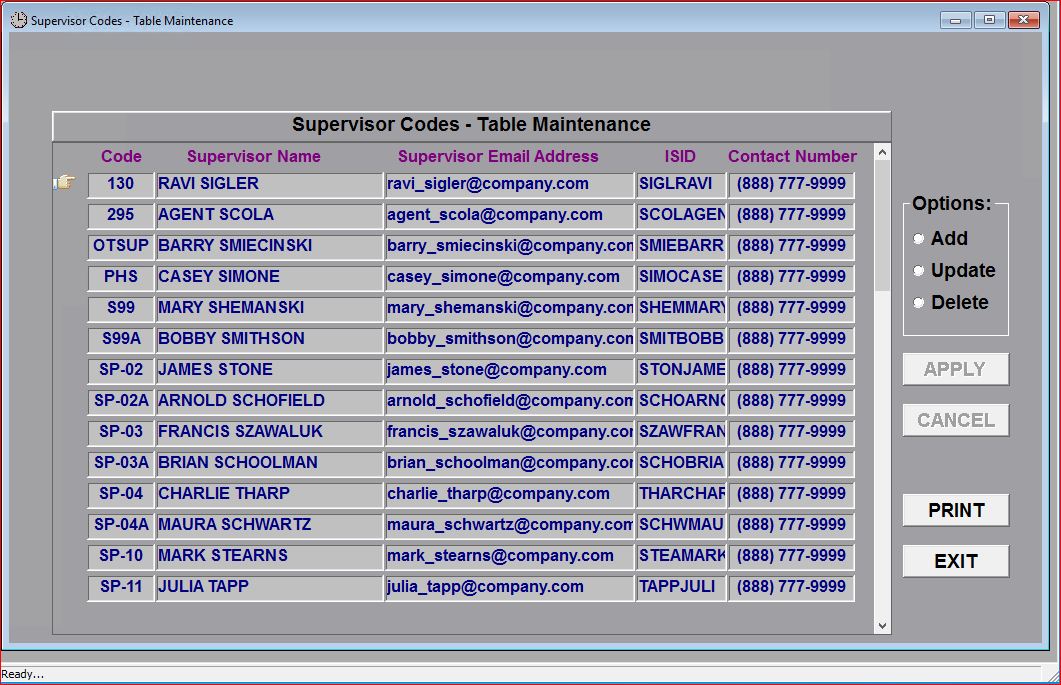Image resolution: width=1061 pixels, height=685 pixels.
Task: Click the OTSUP code field
Action: [121, 246]
